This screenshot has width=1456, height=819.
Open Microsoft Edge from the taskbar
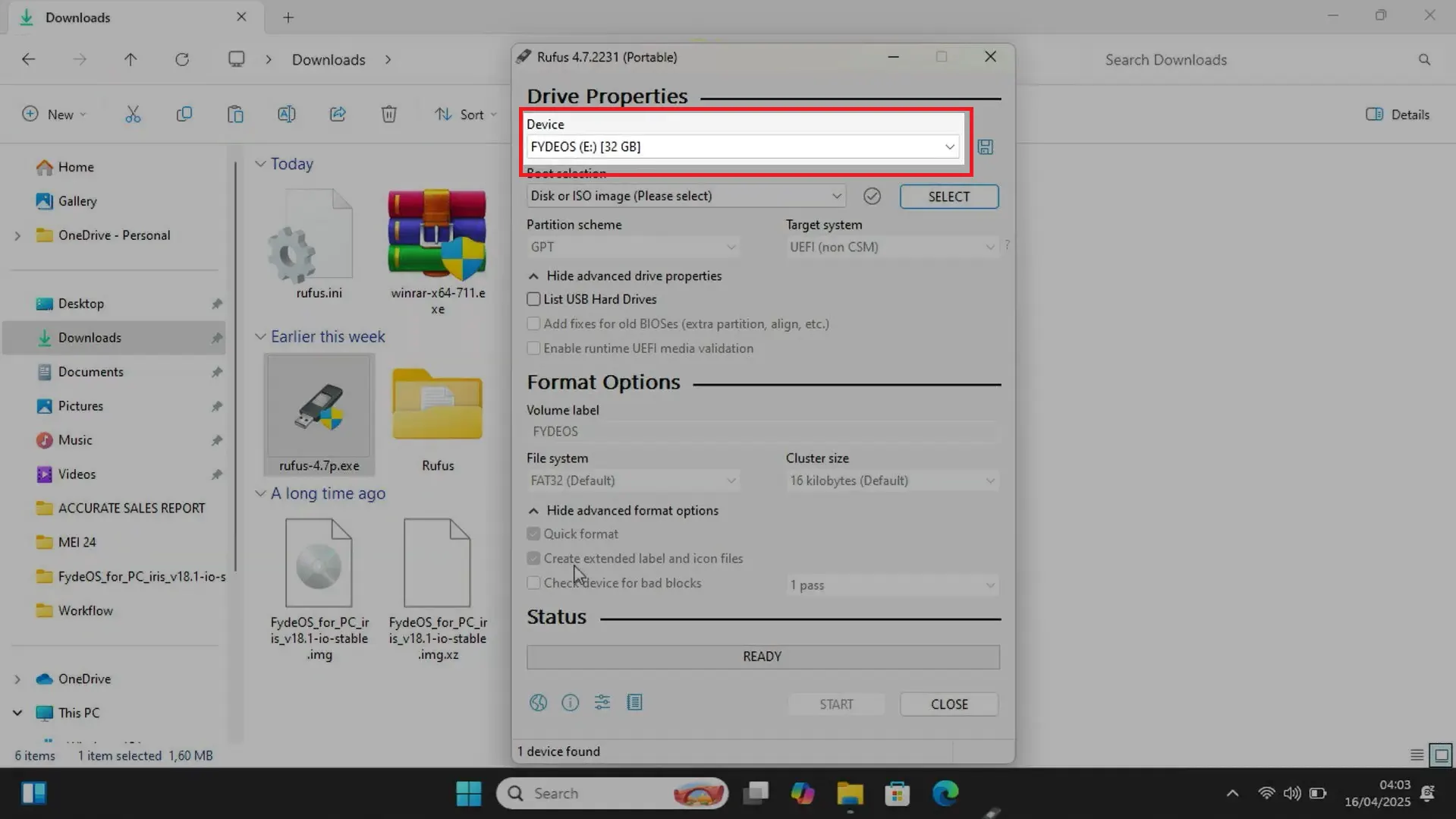pyautogui.click(x=944, y=792)
